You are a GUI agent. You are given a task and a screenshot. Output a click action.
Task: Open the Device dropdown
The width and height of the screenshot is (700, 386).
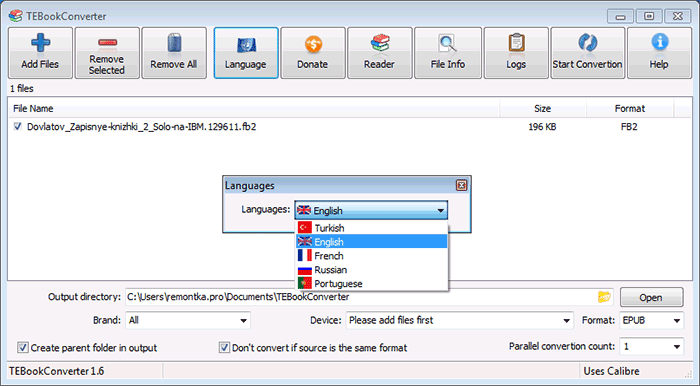click(x=459, y=320)
